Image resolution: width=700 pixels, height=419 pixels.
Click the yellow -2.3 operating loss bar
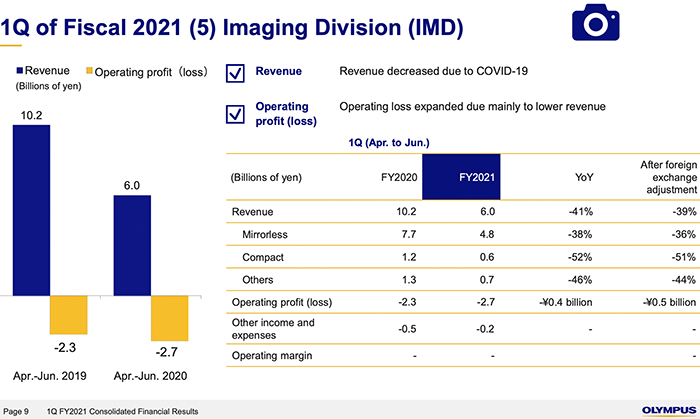[68, 314]
